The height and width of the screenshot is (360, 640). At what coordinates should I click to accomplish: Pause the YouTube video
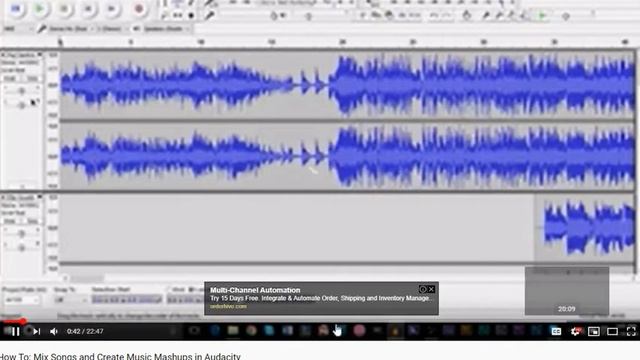pyautogui.click(x=15, y=331)
